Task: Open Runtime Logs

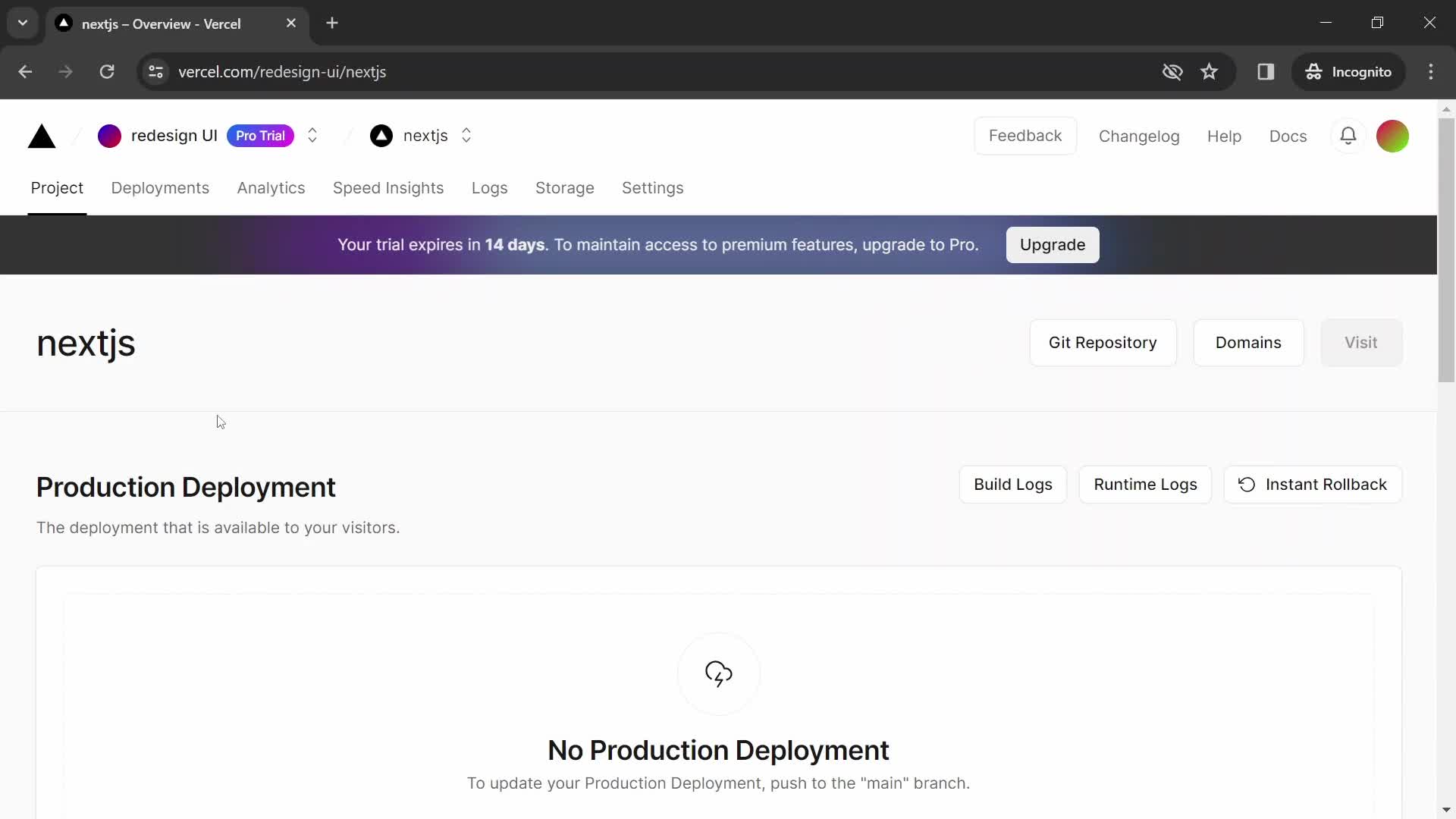Action: coord(1145,485)
